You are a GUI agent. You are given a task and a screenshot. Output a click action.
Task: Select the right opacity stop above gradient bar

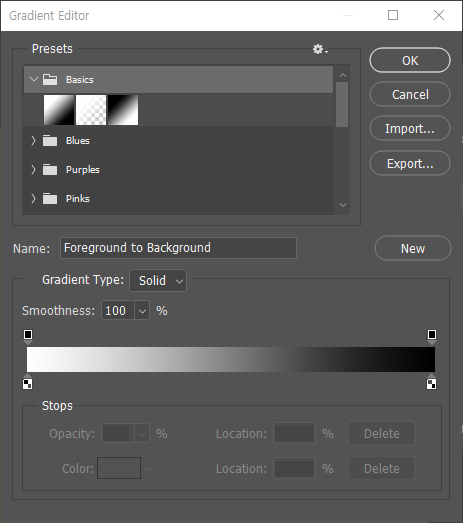pos(432,337)
